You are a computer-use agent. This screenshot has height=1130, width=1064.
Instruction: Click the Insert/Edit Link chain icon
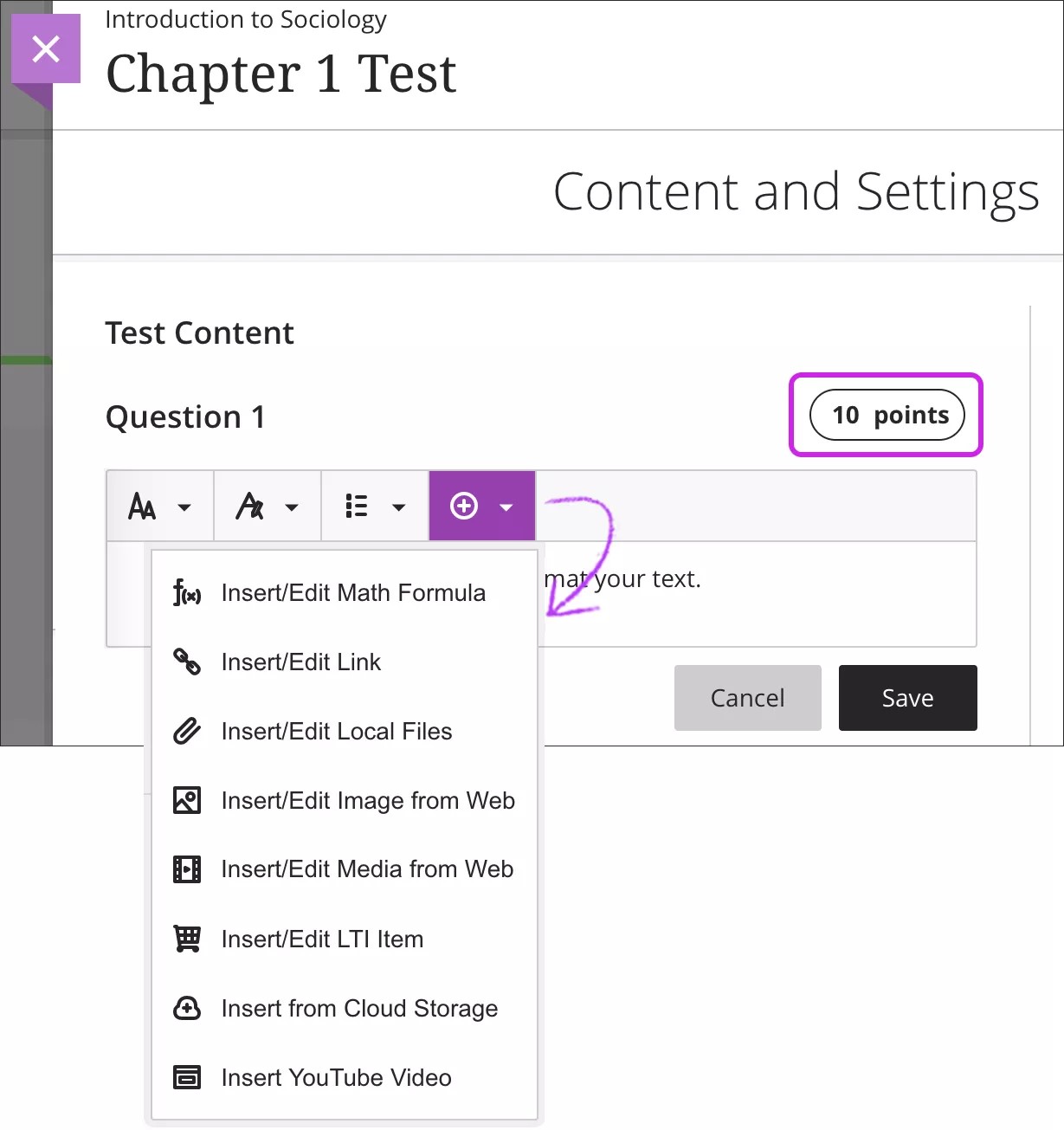pyautogui.click(x=186, y=662)
